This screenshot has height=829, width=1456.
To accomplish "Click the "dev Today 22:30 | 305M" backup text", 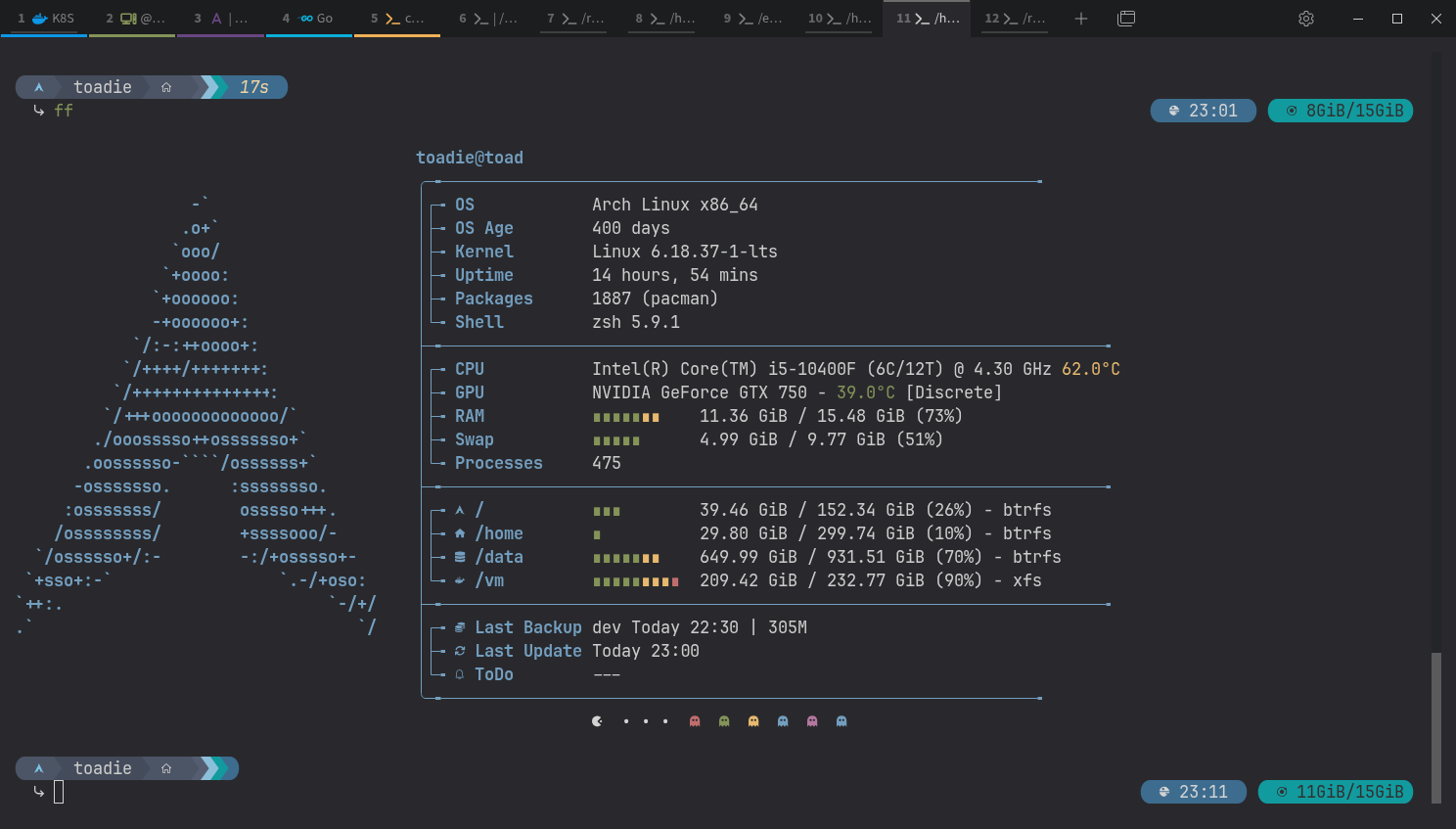I will pos(700,627).
